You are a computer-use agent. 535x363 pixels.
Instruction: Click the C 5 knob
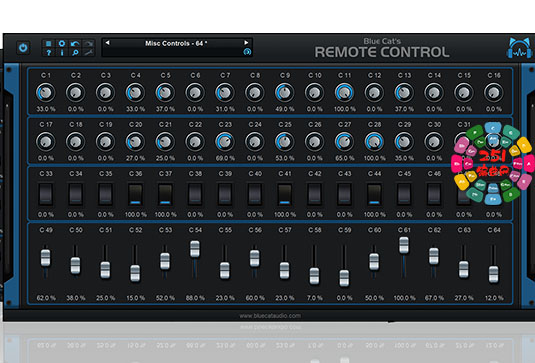coord(165,92)
